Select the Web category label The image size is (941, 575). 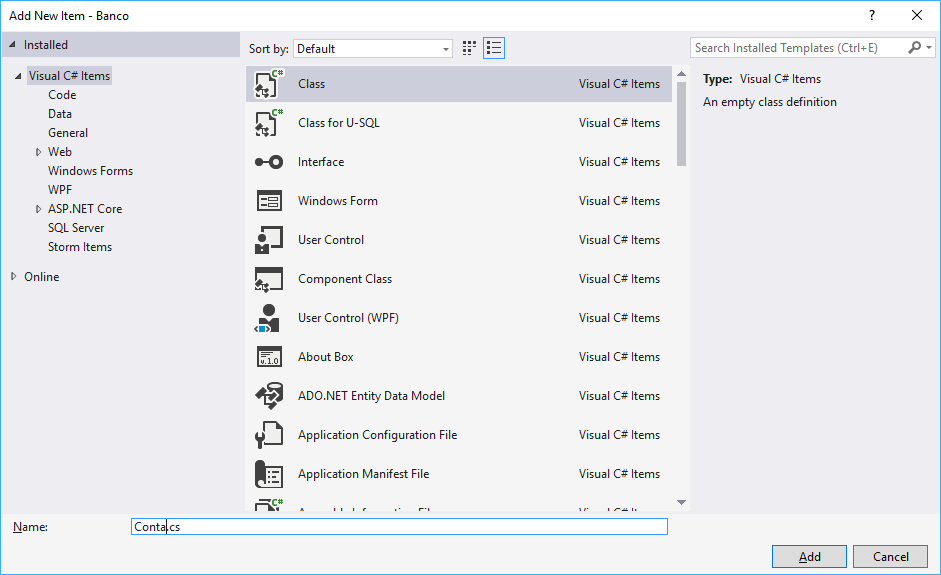tap(60, 152)
